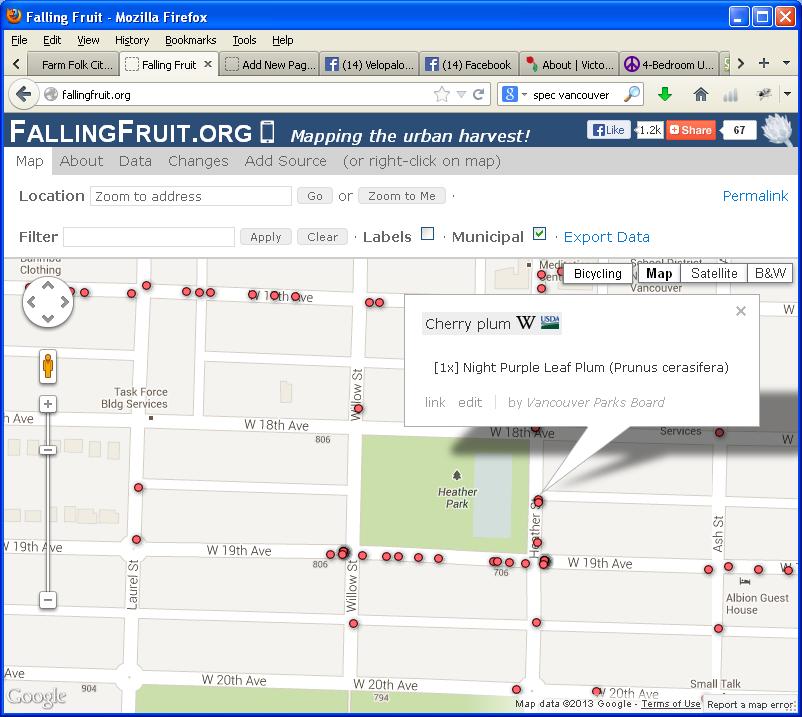Image resolution: width=802 pixels, height=717 pixels.
Task: Open the Bookmarks menu
Action: pos(190,40)
